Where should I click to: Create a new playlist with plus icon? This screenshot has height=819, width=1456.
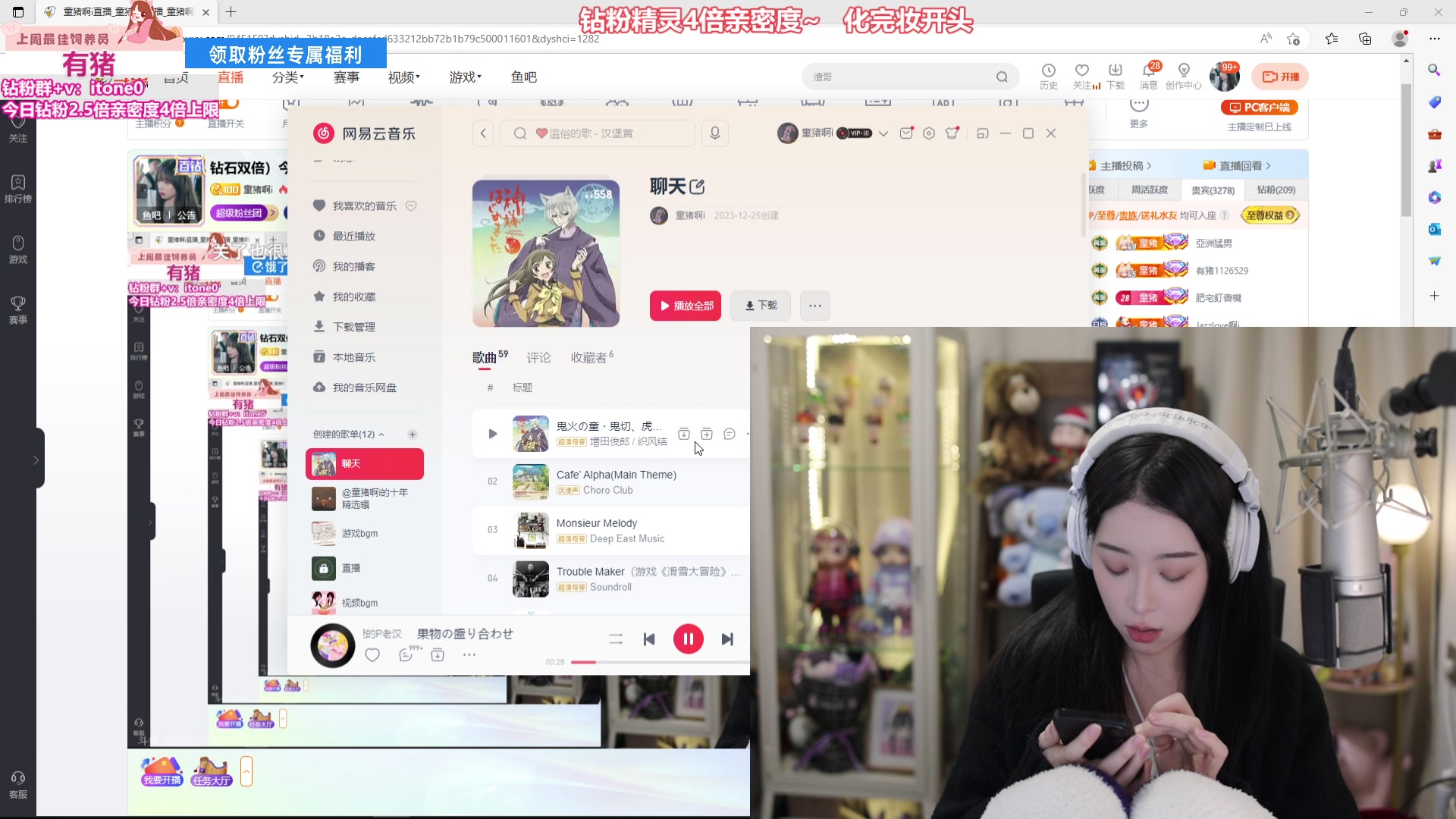413,435
